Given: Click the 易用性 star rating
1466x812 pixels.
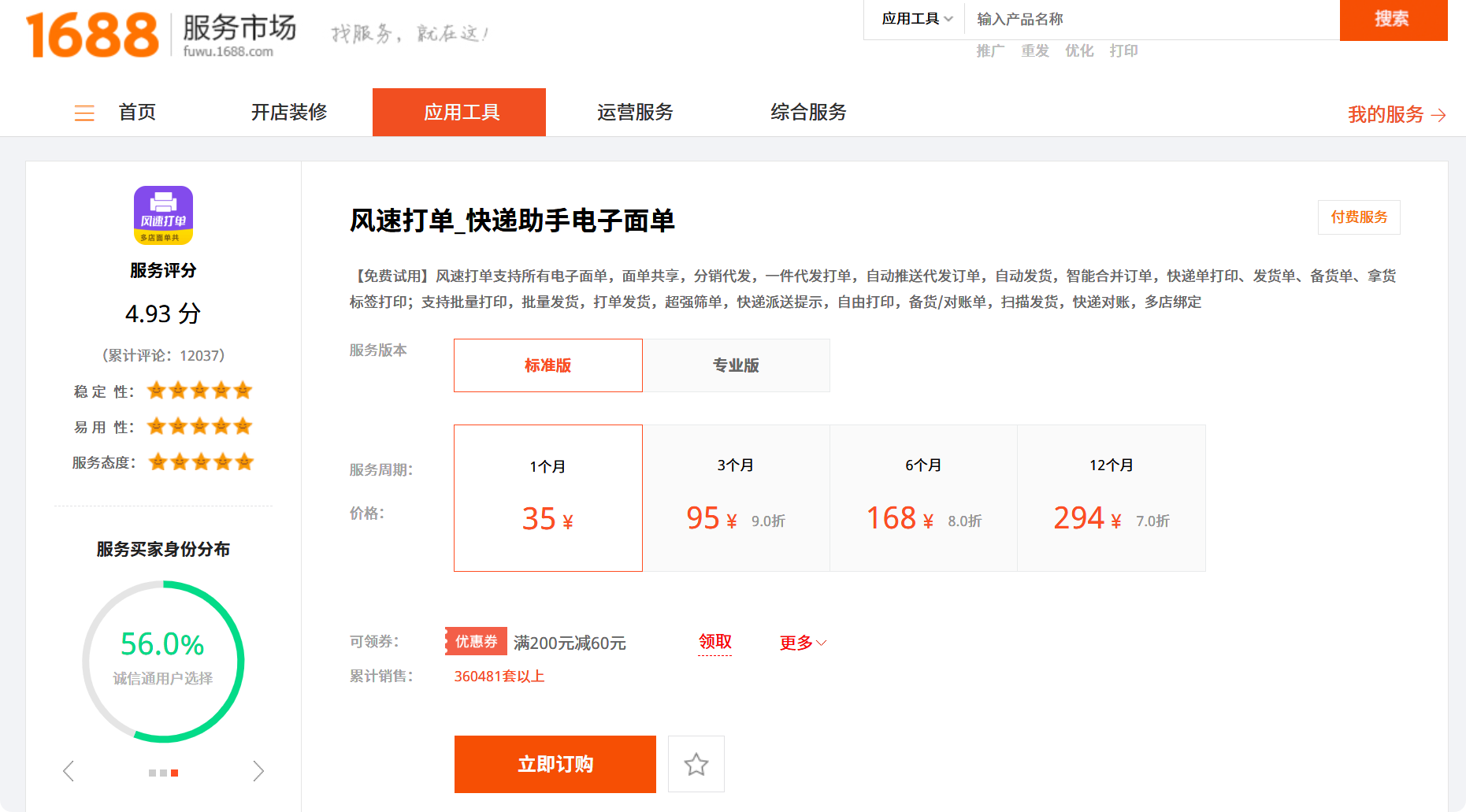Looking at the screenshot, I should 199,427.
